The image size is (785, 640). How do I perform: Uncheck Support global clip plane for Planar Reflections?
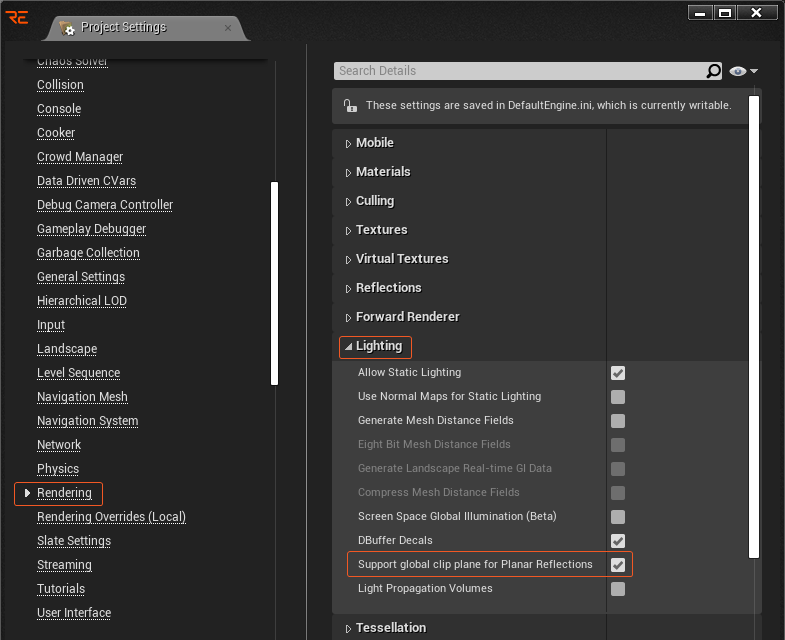pos(618,565)
